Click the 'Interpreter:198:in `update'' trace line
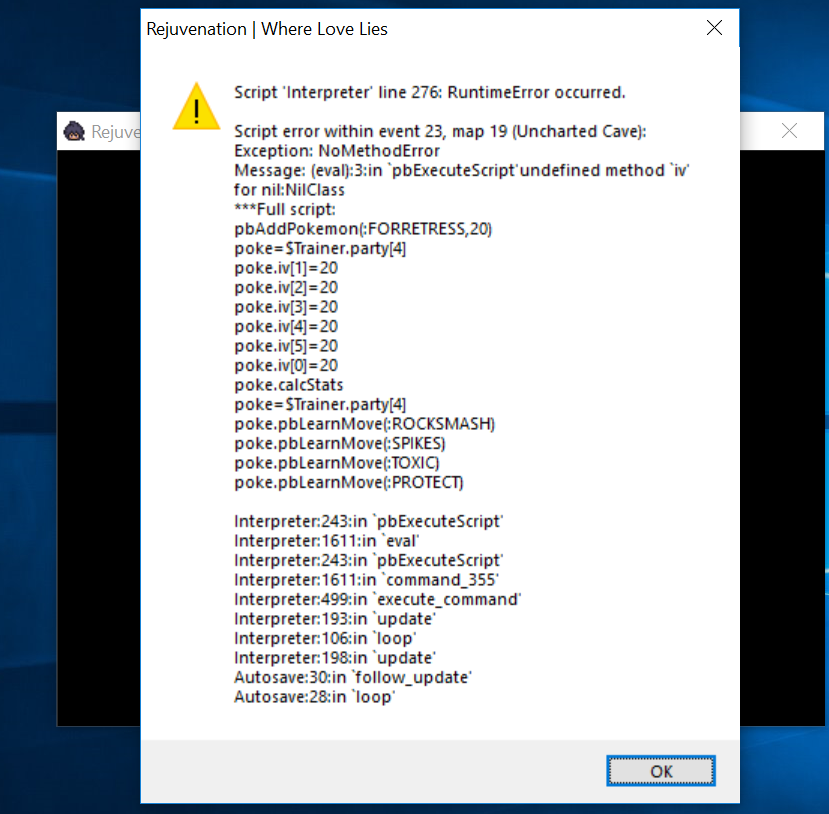Image resolution: width=829 pixels, height=814 pixels. 335,658
